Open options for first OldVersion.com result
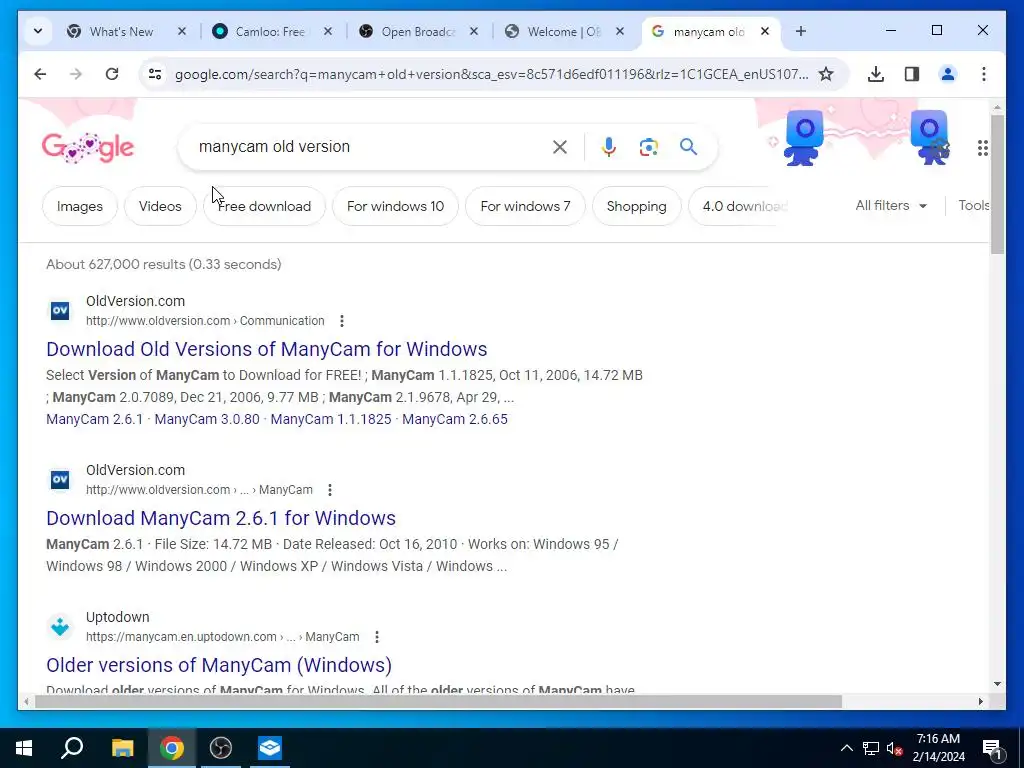The height and width of the screenshot is (768, 1024). [x=342, y=321]
